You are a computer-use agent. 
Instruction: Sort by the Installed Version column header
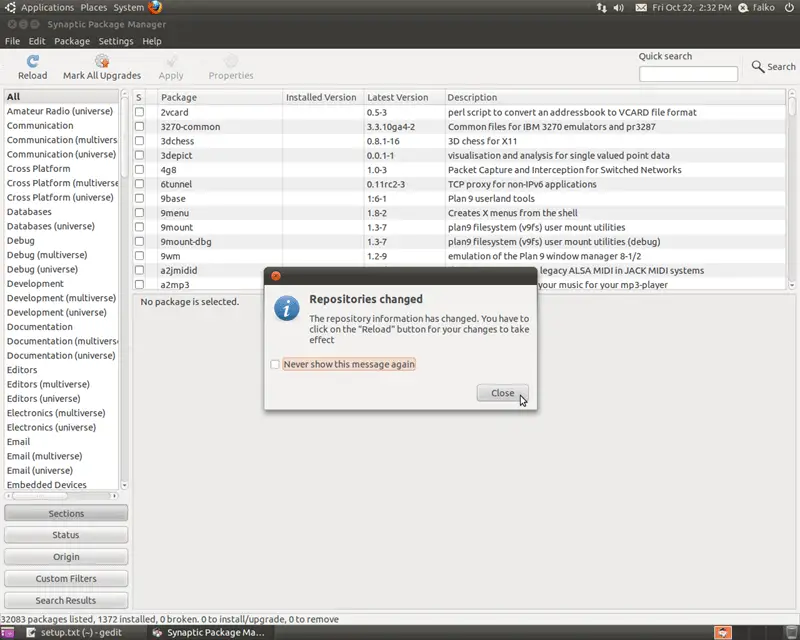point(323,97)
